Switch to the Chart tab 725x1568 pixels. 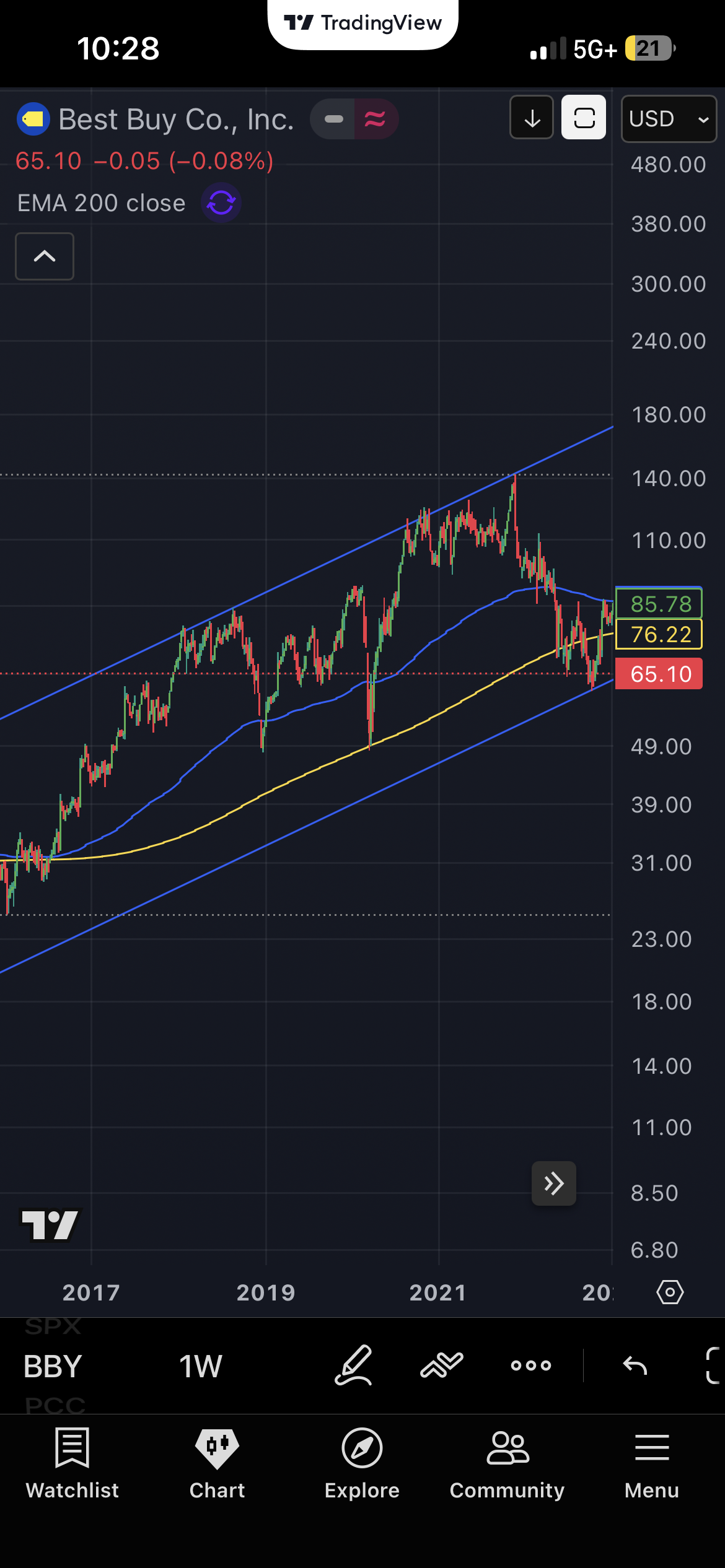[x=217, y=1464]
